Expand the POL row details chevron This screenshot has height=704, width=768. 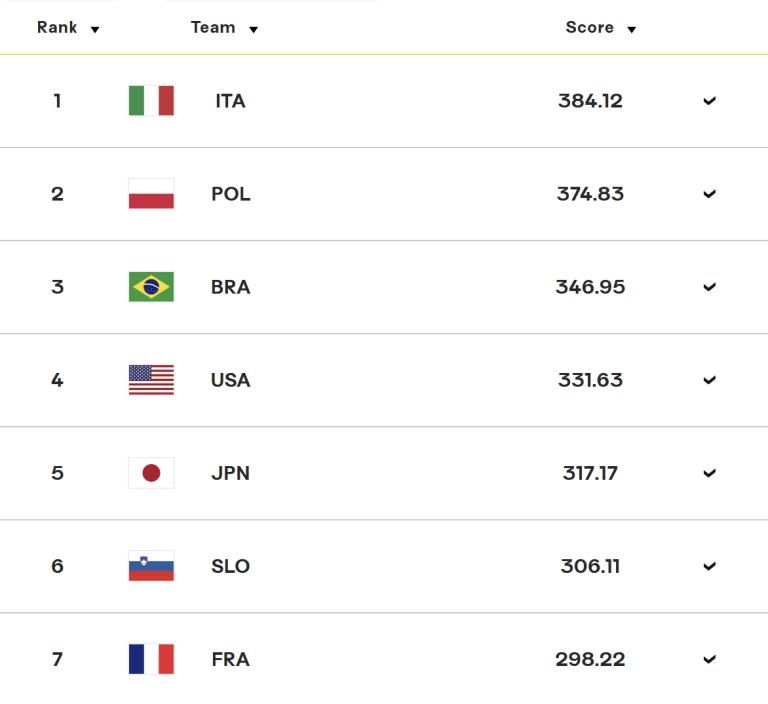coord(710,194)
